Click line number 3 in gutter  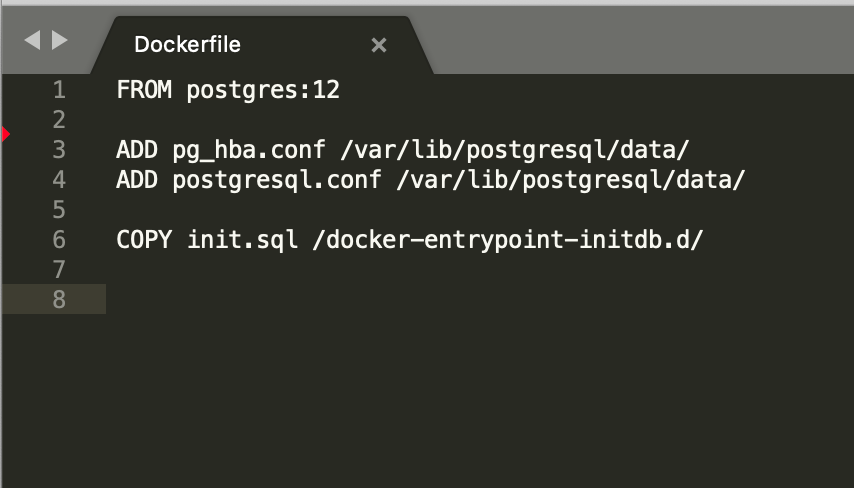coord(59,150)
